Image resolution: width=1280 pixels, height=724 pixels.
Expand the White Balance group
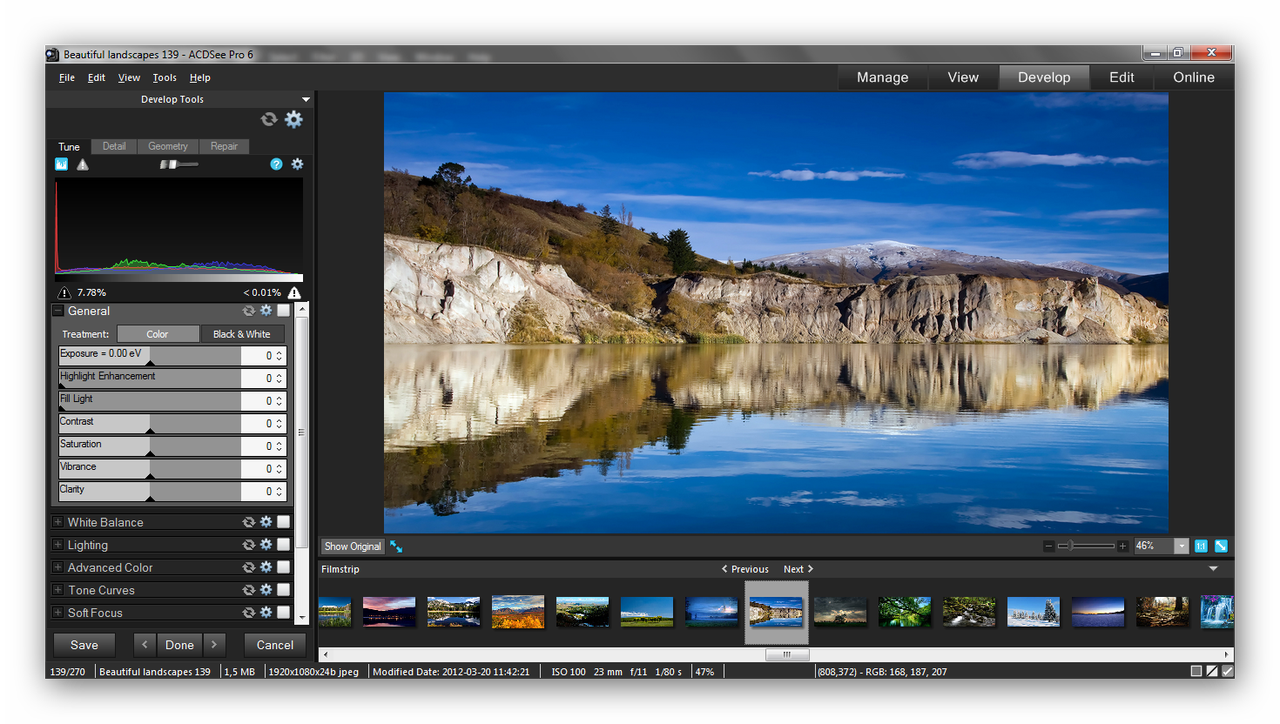click(x=58, y=522)
